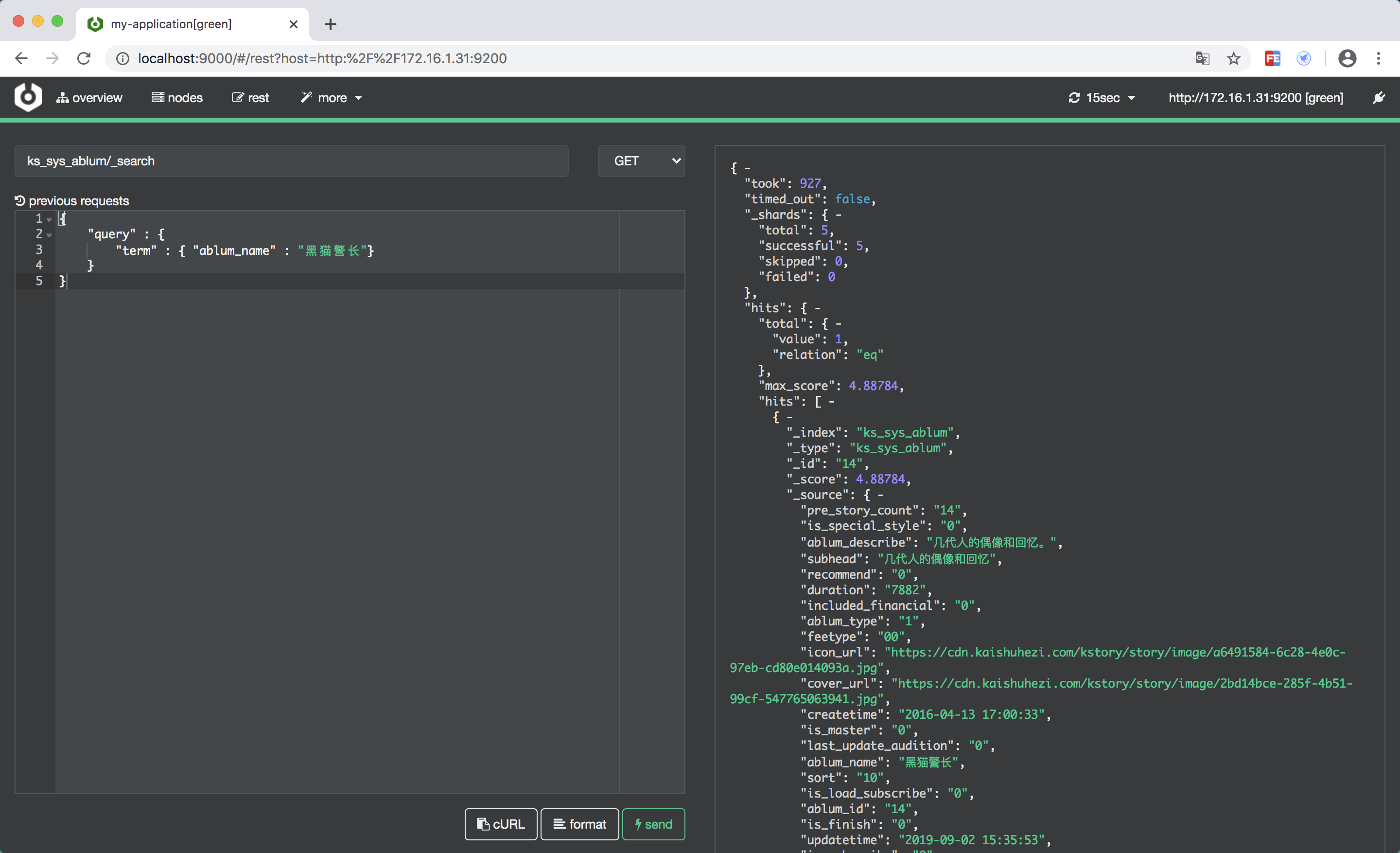Send the REST request
The image size is (1400, 853).
pos(653,823)
